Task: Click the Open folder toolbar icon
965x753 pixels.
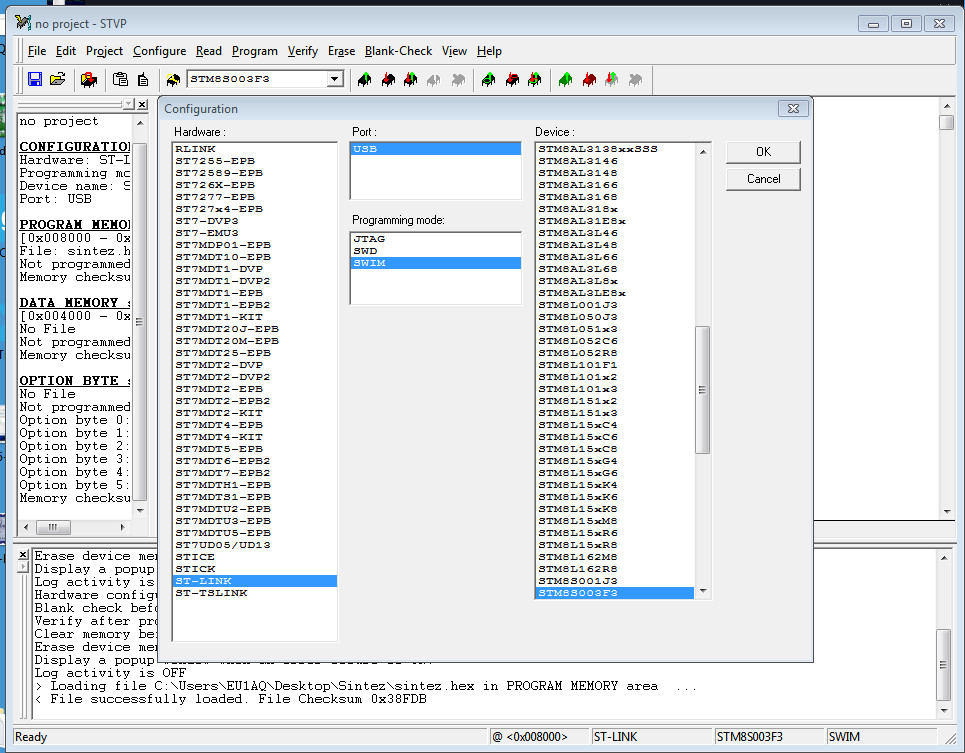Action: click(x=58, y=79)
